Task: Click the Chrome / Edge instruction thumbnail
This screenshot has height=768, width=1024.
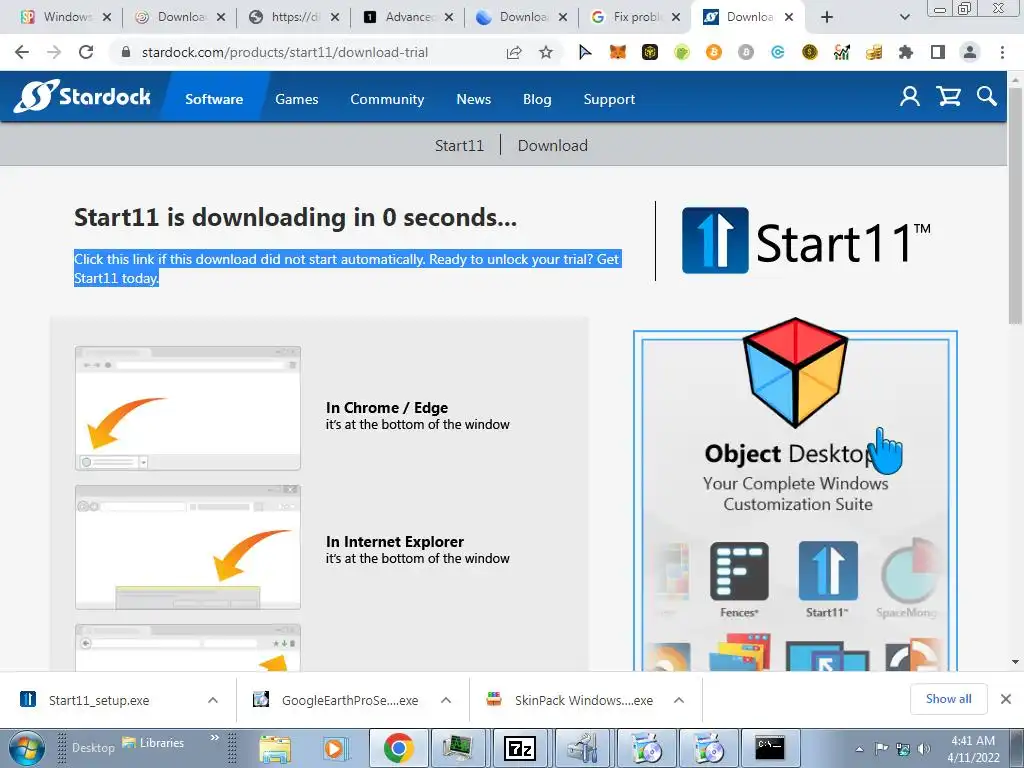Action: coord(188,408)
